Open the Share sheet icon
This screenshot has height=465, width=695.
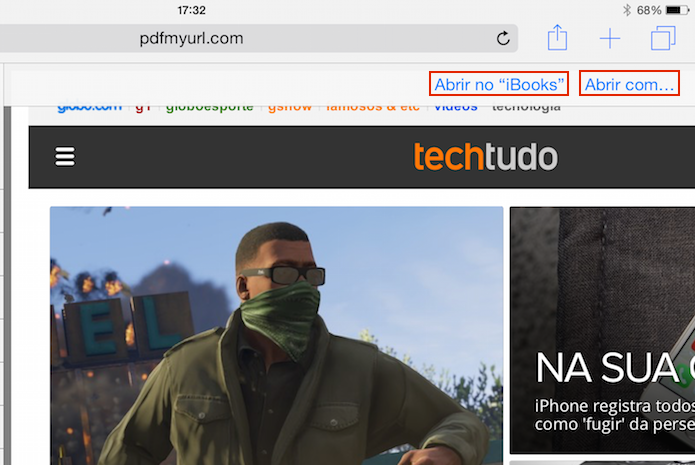click(557, 38)
